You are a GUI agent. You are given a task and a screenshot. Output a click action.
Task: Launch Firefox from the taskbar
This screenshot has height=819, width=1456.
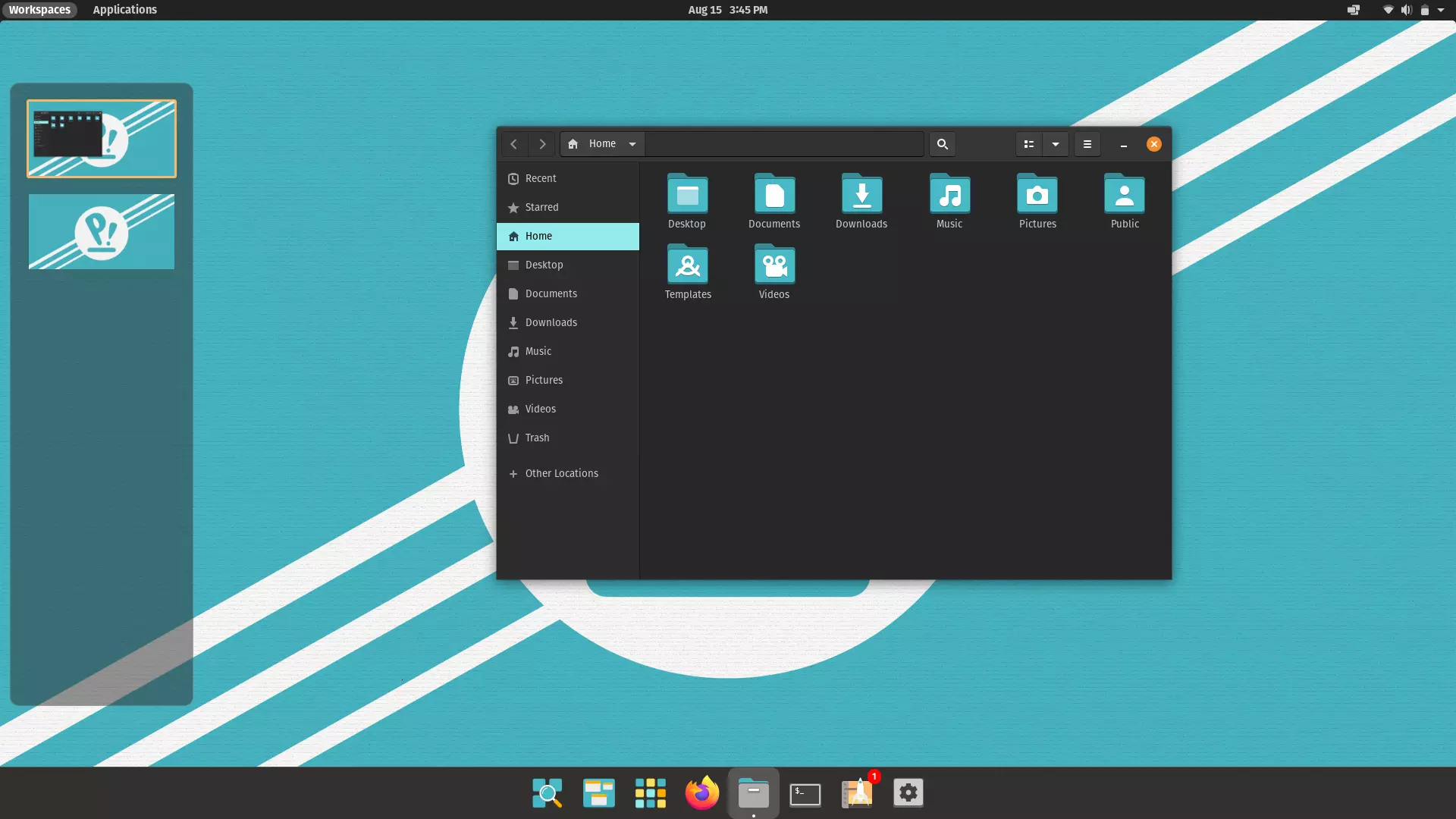tap(702, 792)
